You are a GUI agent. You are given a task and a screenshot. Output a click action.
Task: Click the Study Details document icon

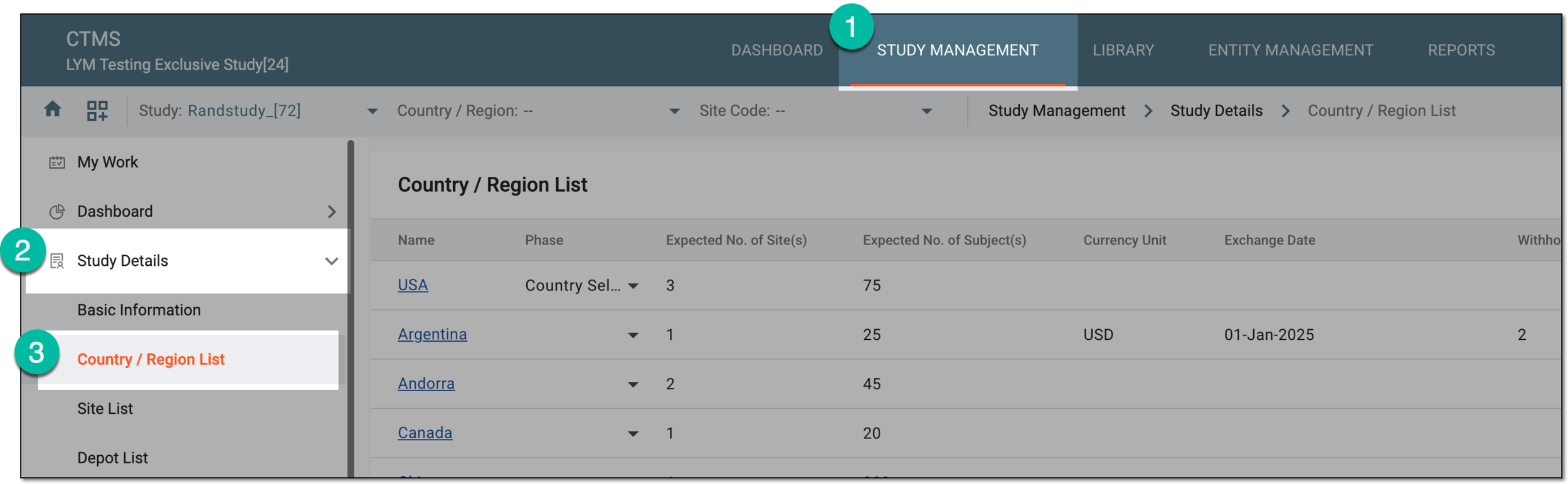click(x=57, y=261)
